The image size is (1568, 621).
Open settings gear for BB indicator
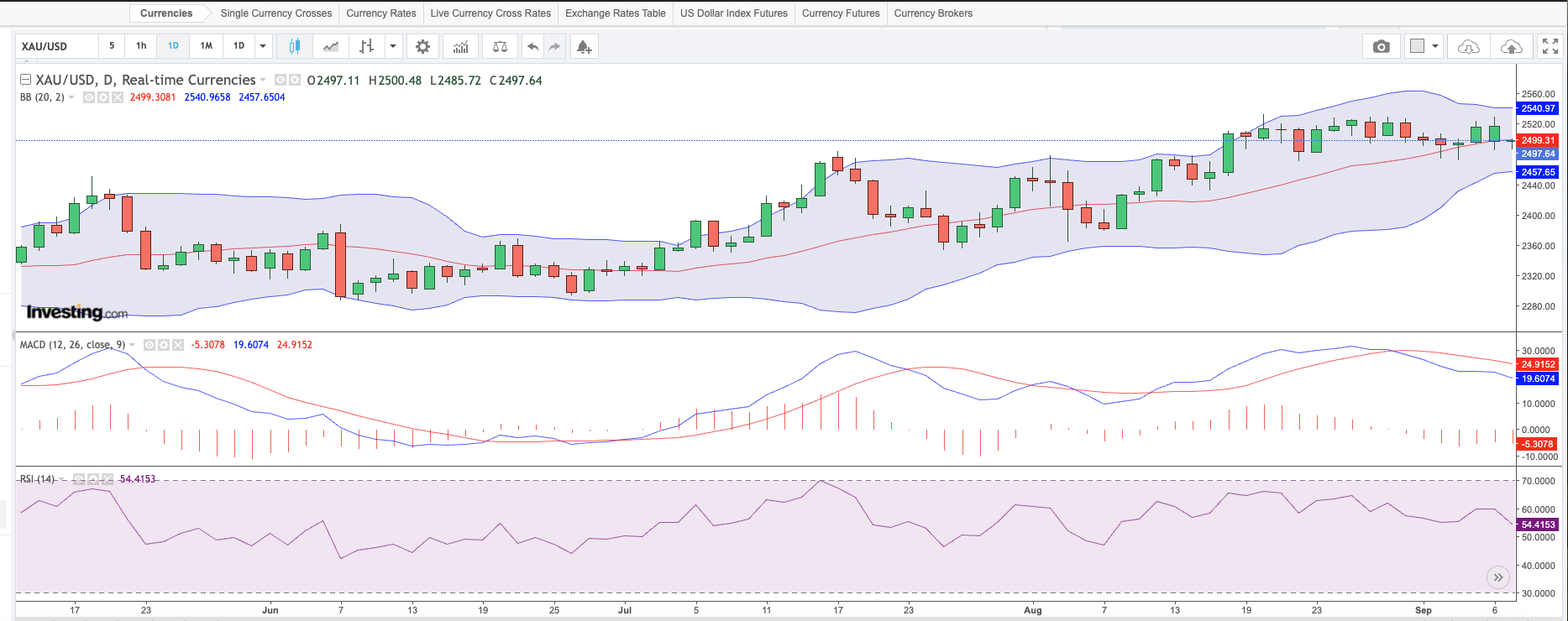[103, 97]
